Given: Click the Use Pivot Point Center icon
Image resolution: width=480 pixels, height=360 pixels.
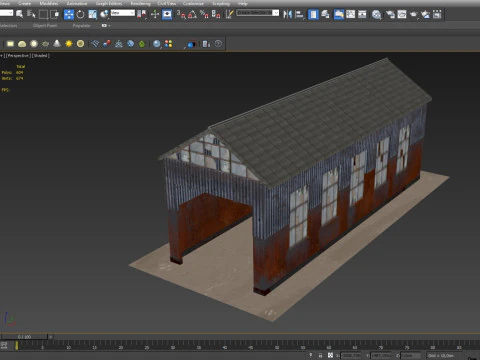Looking at the screenshot, I should pyautogui.click(x=142, y=14).
